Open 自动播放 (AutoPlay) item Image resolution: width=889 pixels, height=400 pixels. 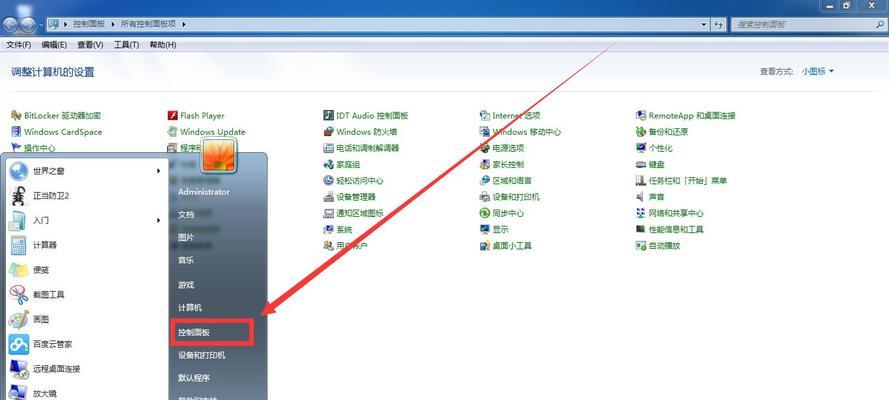tap(658, 246)
